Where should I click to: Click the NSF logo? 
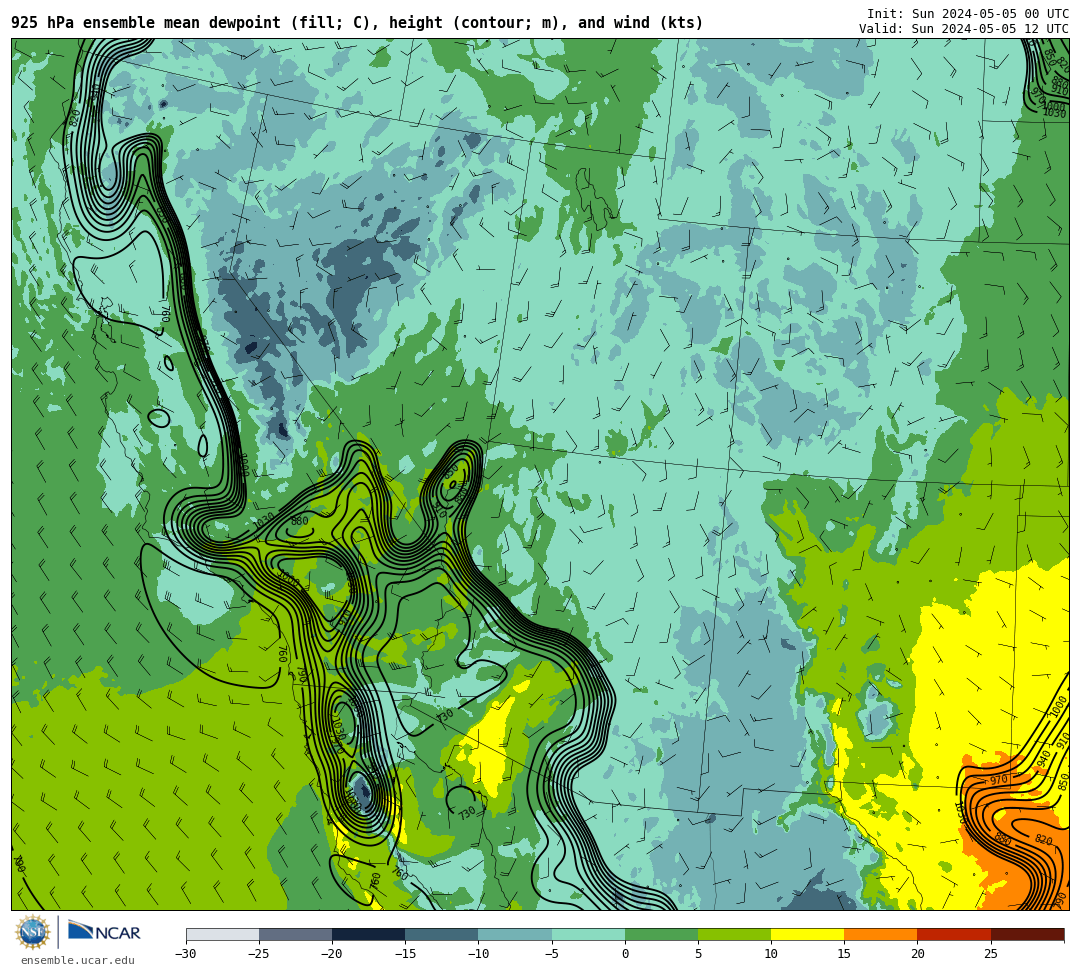click(33, 932)
